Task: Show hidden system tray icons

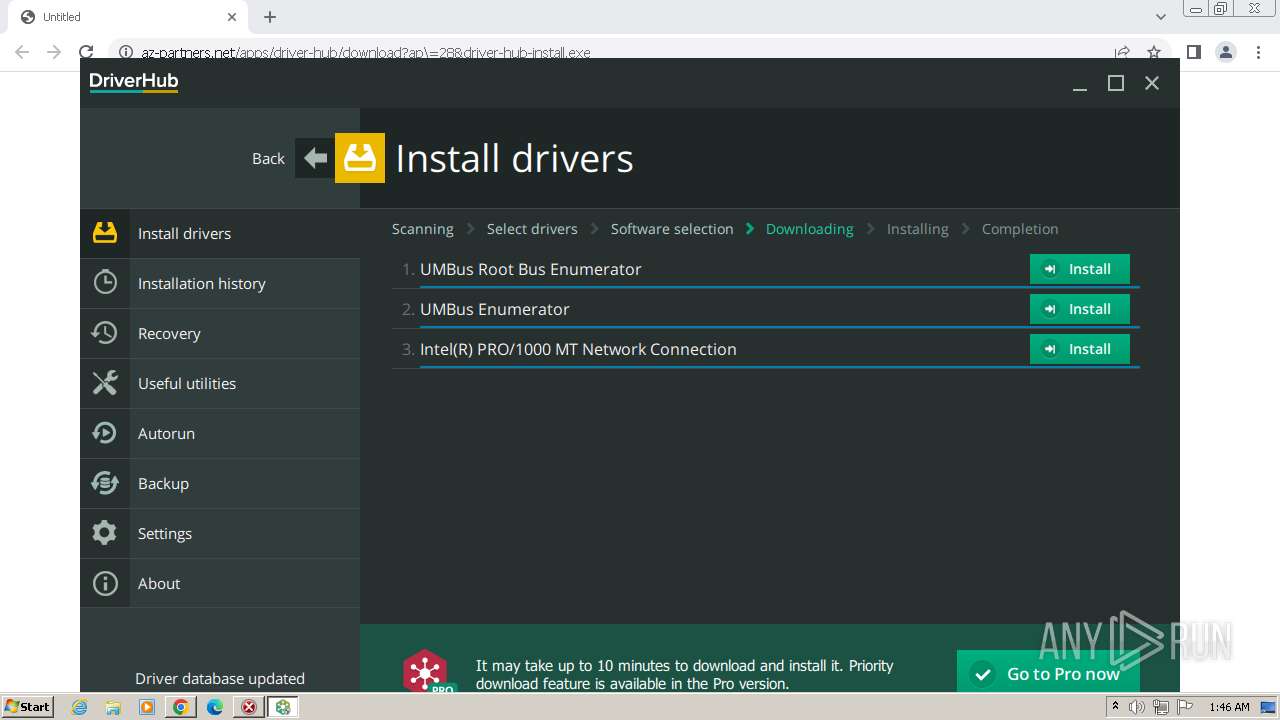Action: pos(1115,707)
